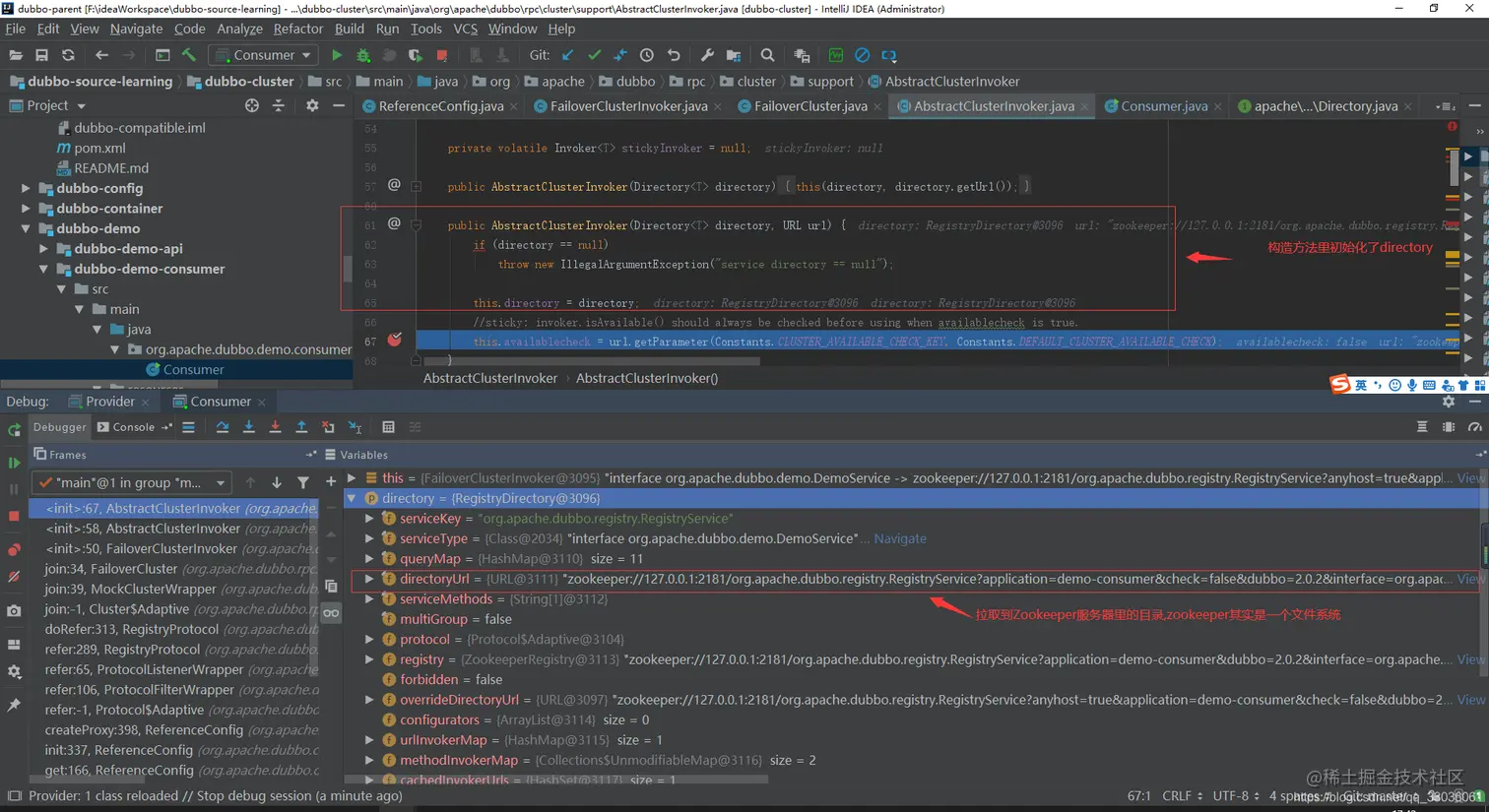Expand the this variable node

(x=352, y=478)
